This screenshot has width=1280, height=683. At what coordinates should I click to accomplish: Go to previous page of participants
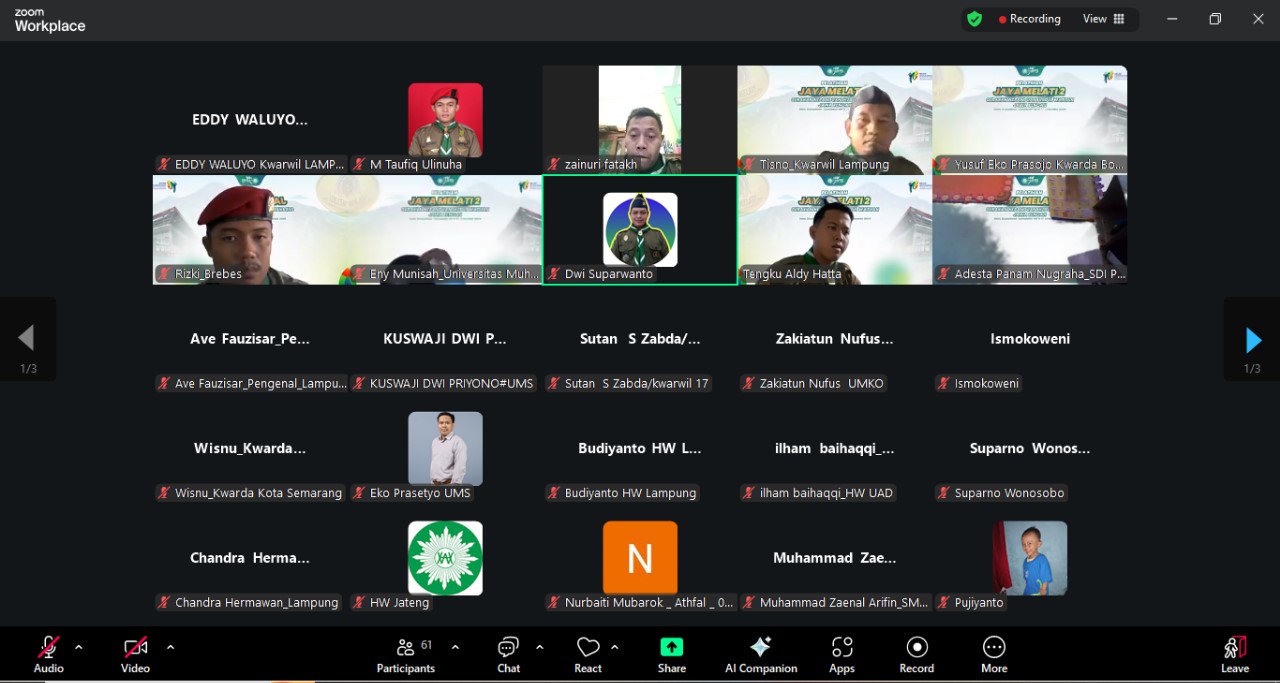[27, 339]
